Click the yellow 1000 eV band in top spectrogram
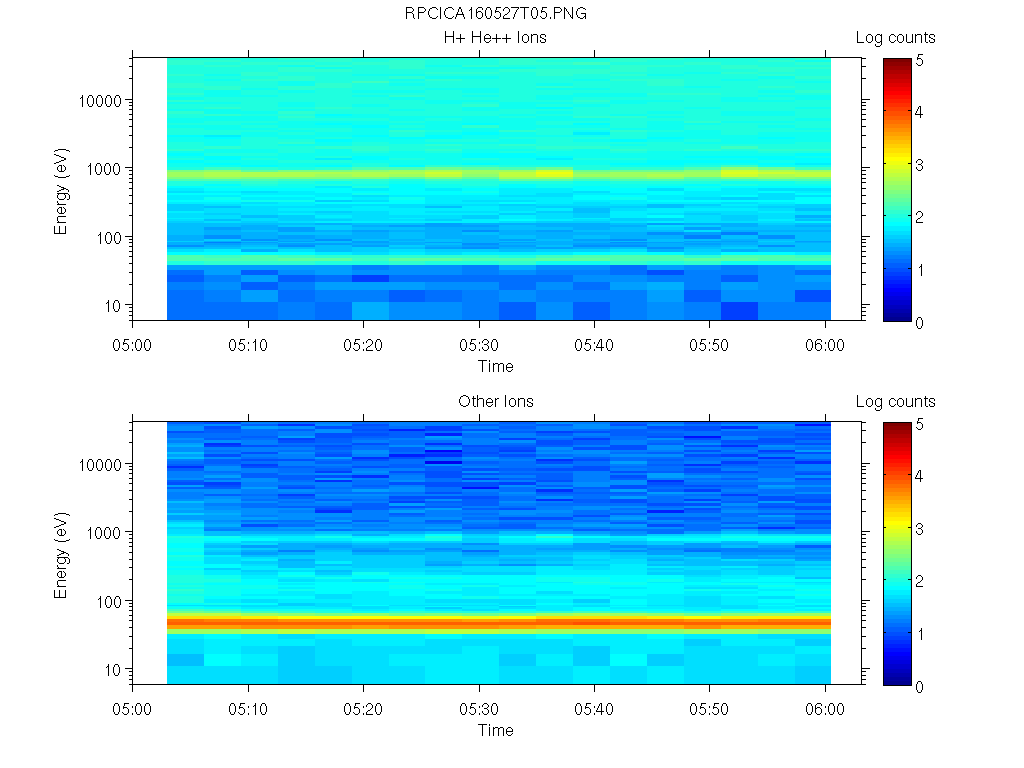Screen dimensions: 1024x768 (x=499, y=174)
